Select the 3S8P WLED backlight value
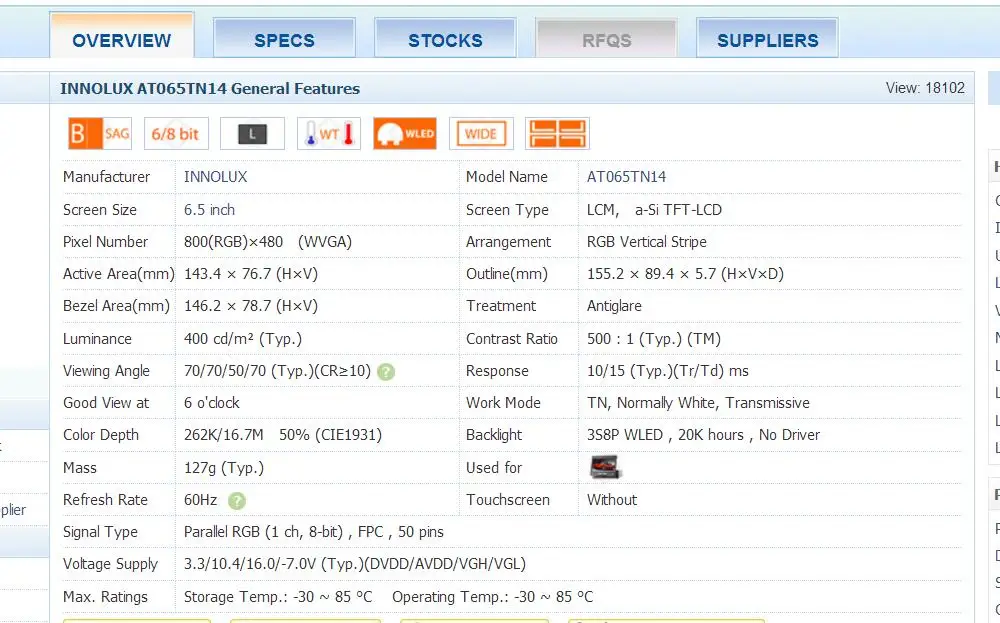The height and width of the screenshot is (623, 1000). click(x=703, y=434)
